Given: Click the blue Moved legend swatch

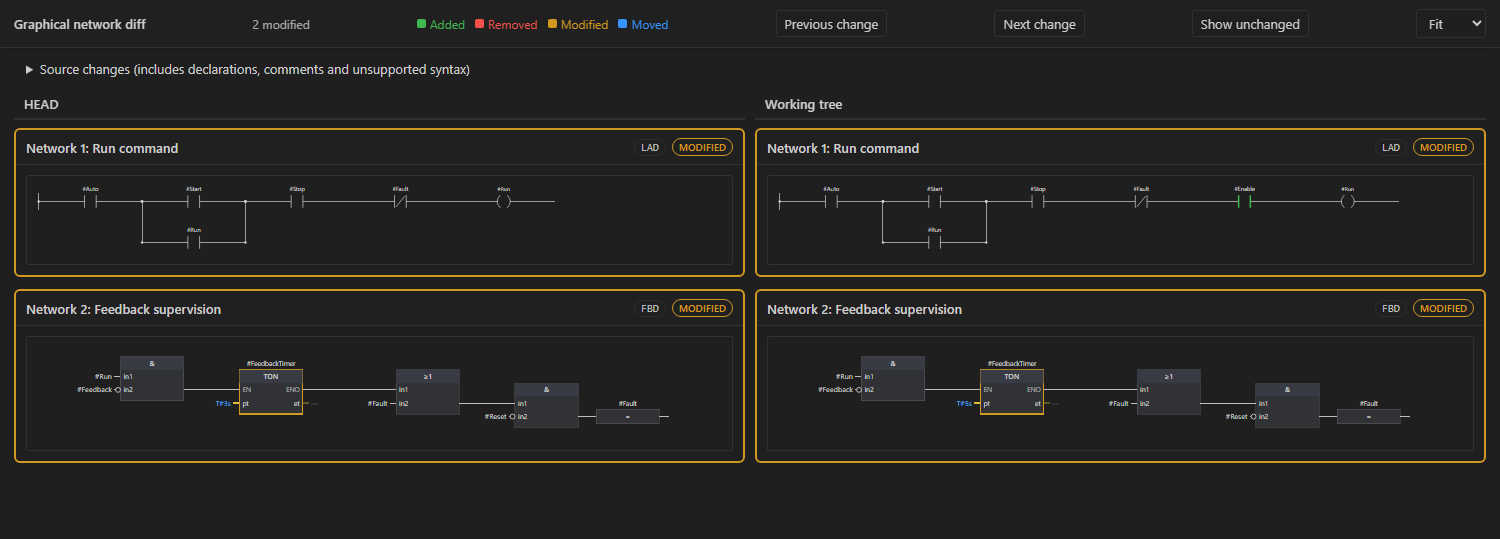Looking at the screenshot, I should coord(623,25).
